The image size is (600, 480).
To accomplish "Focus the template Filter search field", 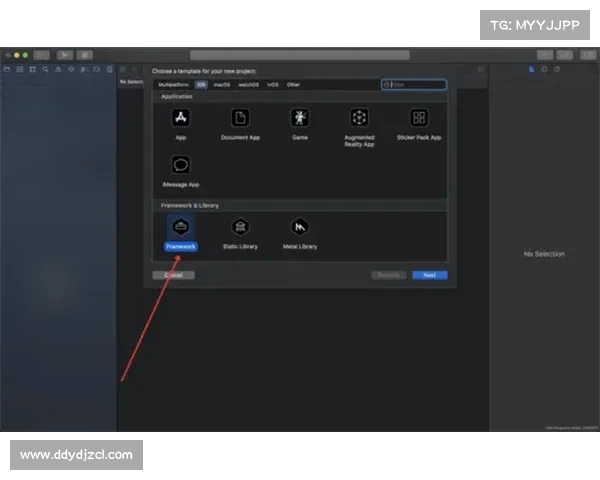I will [414, 85].
